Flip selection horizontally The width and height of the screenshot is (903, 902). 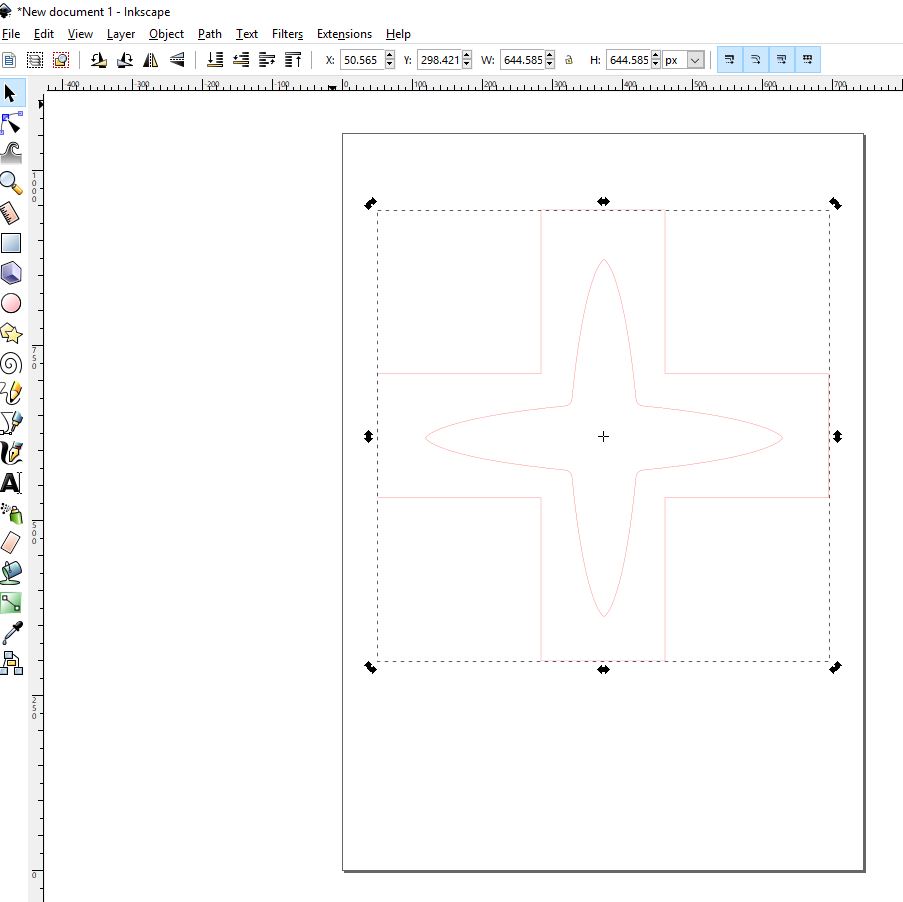coord(150,60)
